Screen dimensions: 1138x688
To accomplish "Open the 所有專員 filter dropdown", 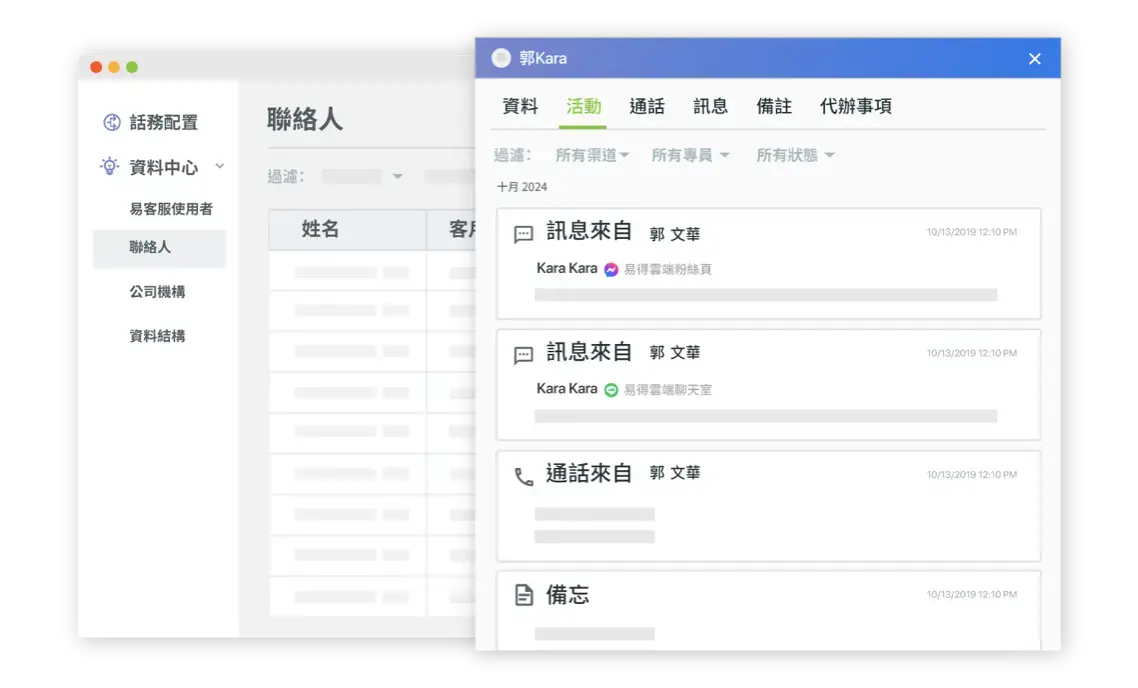I will point(690,155).
